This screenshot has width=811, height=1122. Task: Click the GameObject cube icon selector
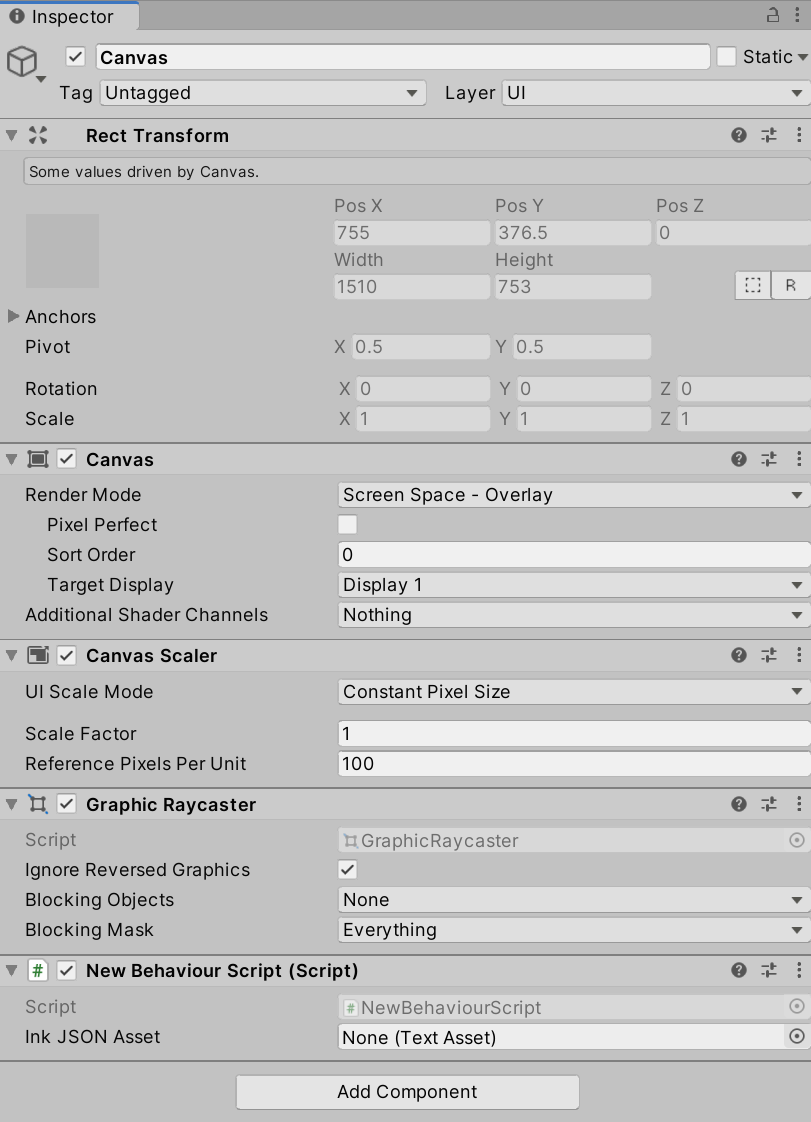(24, 63)
